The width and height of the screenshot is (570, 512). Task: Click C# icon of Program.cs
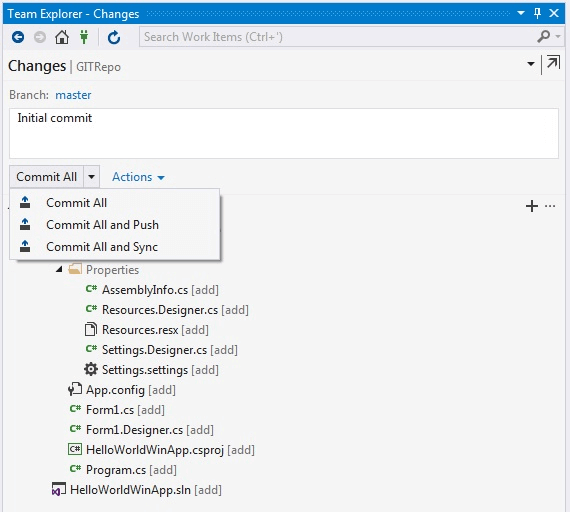tap(75, 469)
